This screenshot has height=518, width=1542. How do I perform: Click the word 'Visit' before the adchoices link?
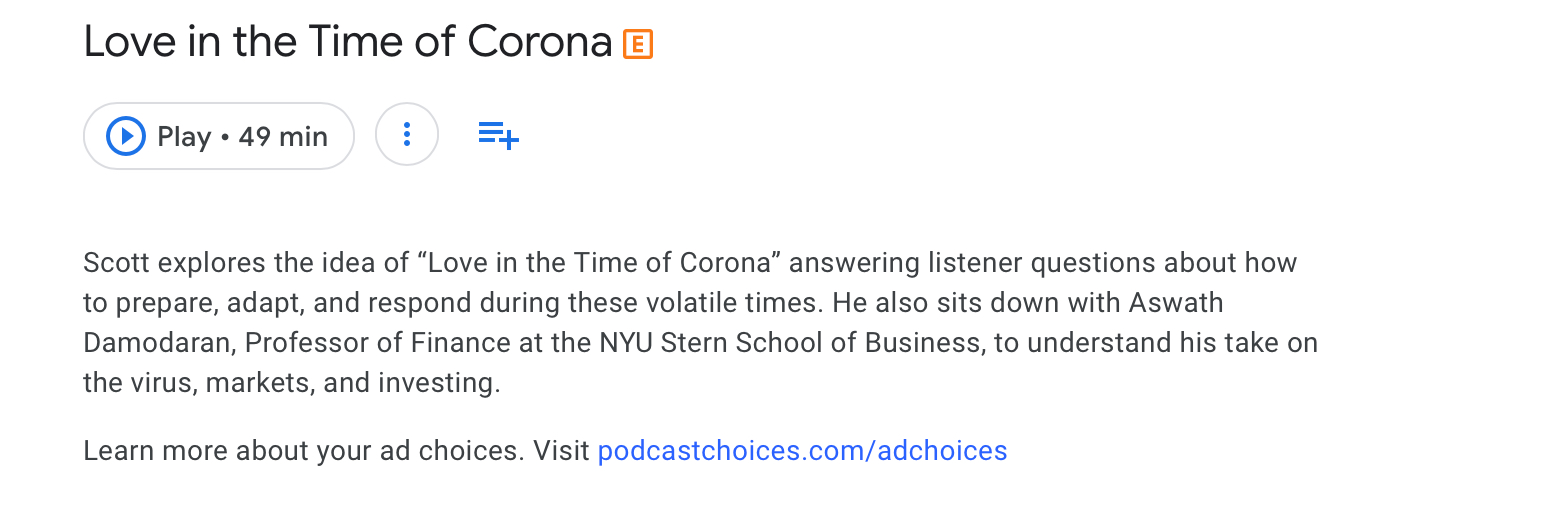click(561, 451)
